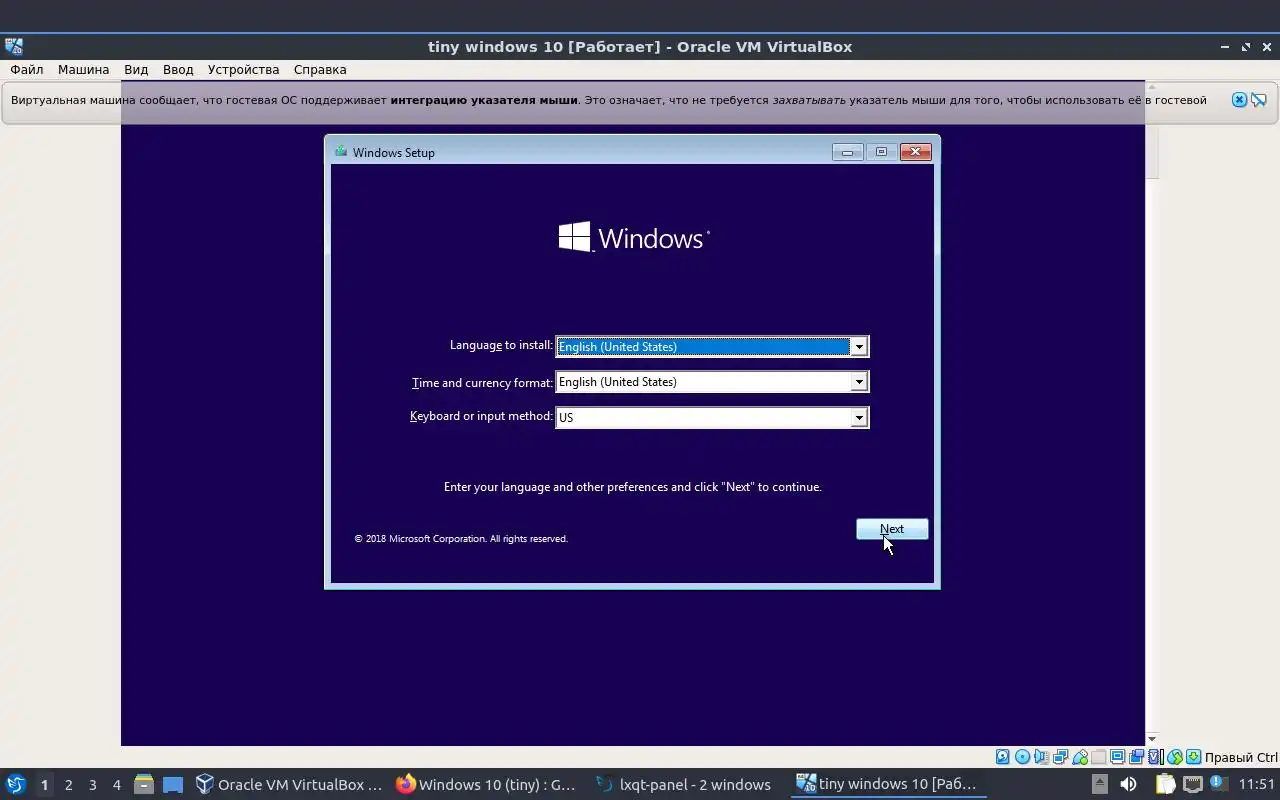
Task: Switch to virtual desktop 4
Action: click(x=116, y=785)
